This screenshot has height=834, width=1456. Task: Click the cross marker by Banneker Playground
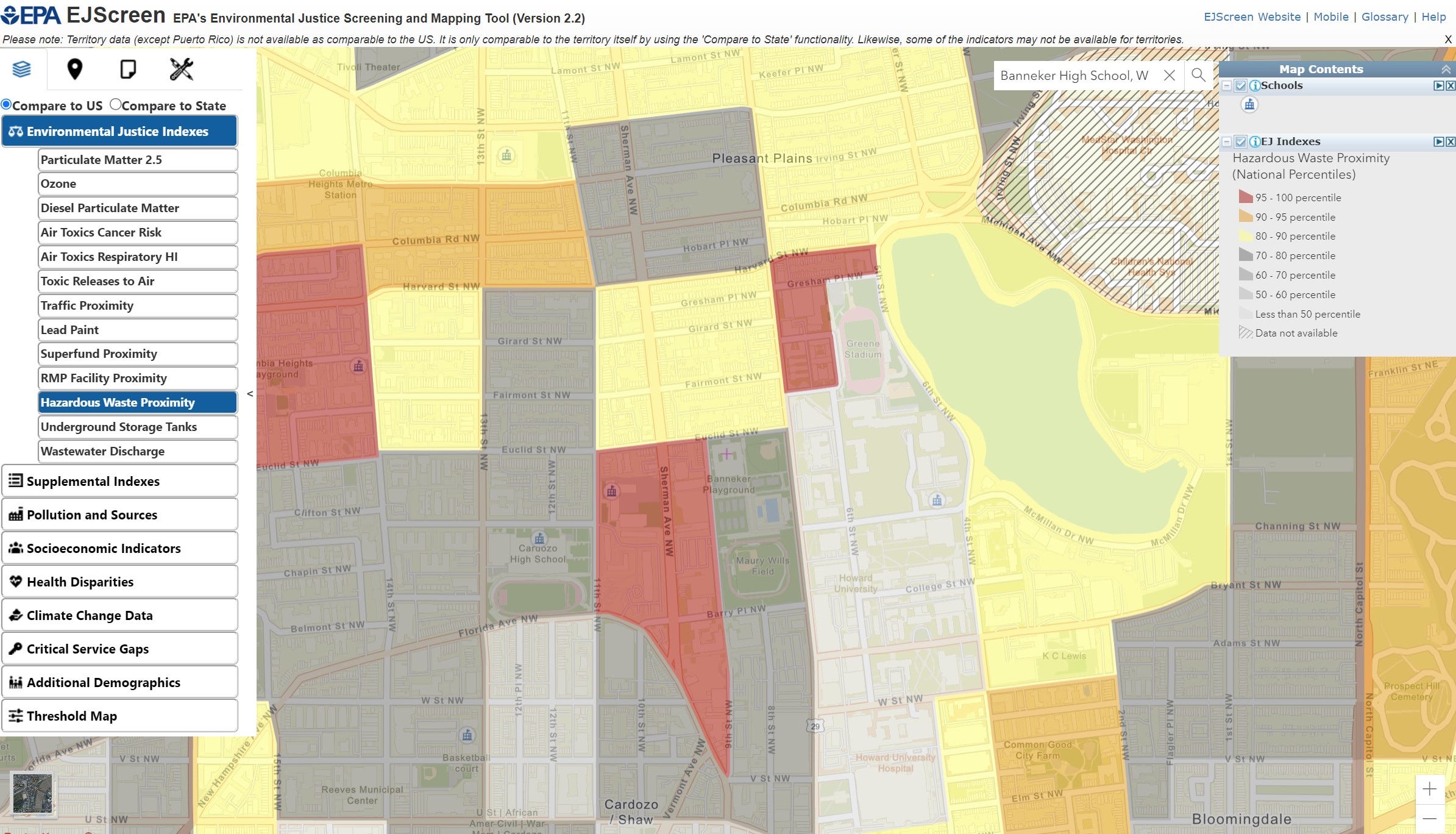(726, 454)
